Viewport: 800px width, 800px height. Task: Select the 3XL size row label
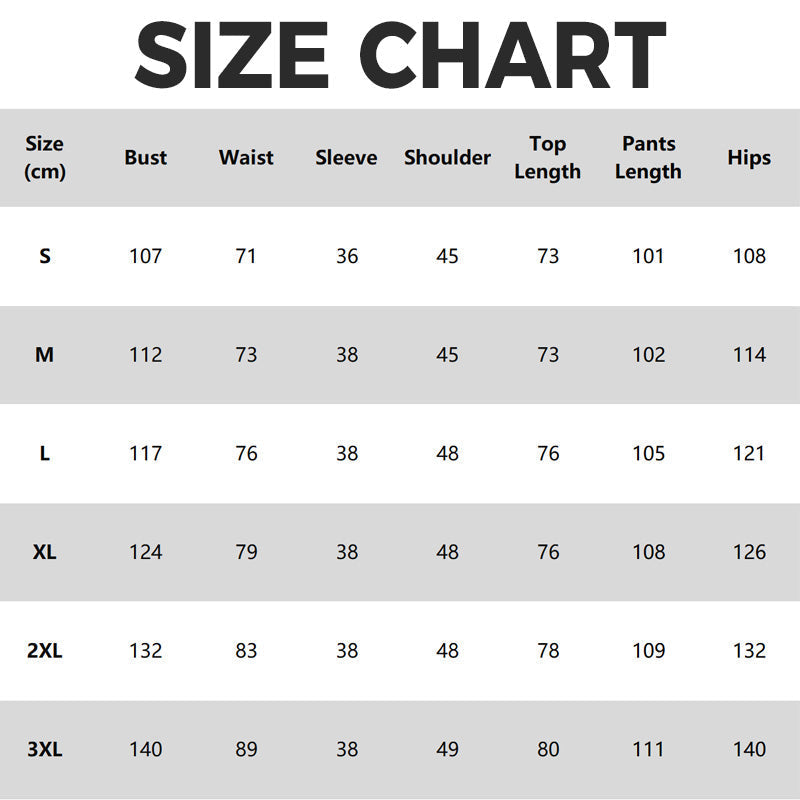[45, 749]
